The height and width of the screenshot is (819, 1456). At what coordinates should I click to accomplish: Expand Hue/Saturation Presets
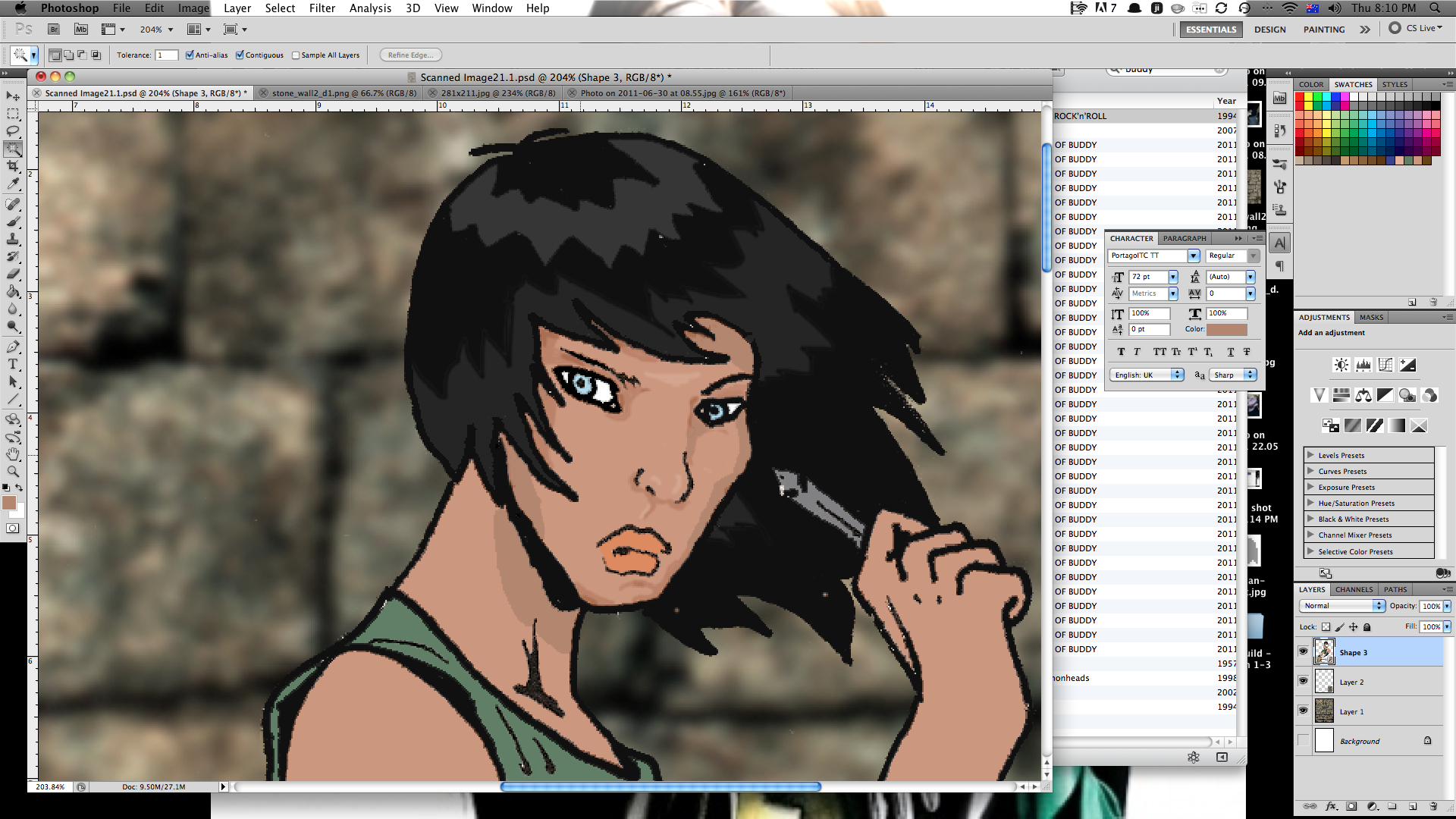click(1310, 503)
